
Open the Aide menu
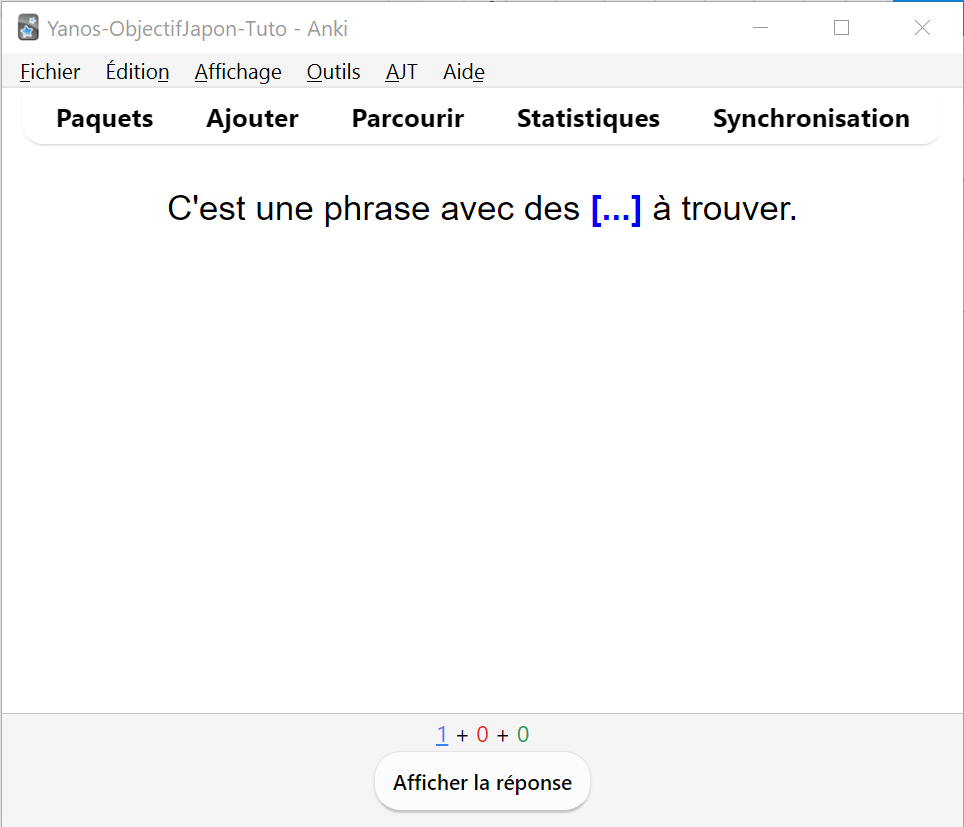[x=464, y=72]
